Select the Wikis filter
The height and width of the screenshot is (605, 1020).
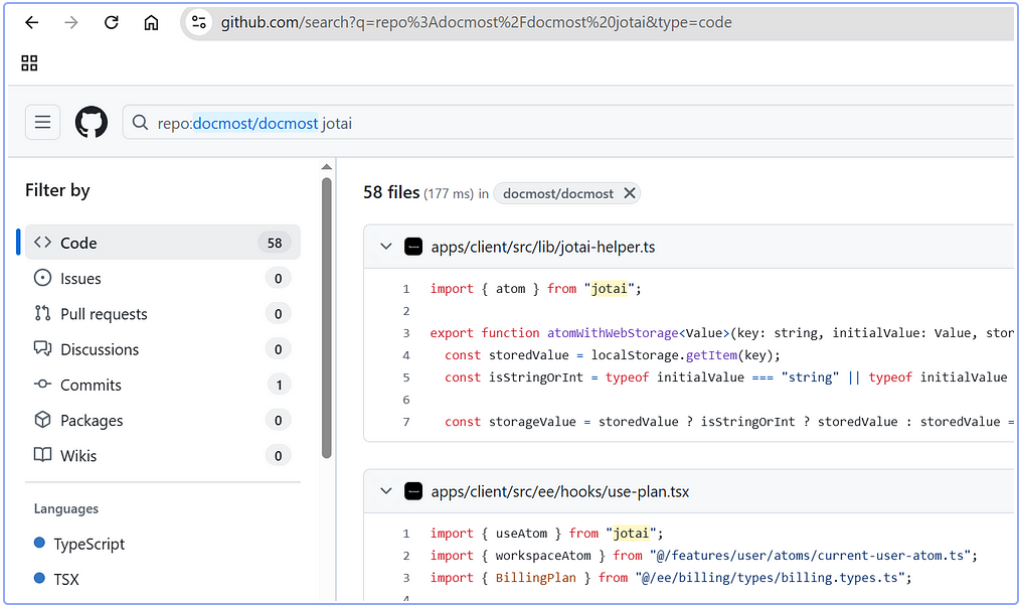pyautogui.click(x=163, y=455)
